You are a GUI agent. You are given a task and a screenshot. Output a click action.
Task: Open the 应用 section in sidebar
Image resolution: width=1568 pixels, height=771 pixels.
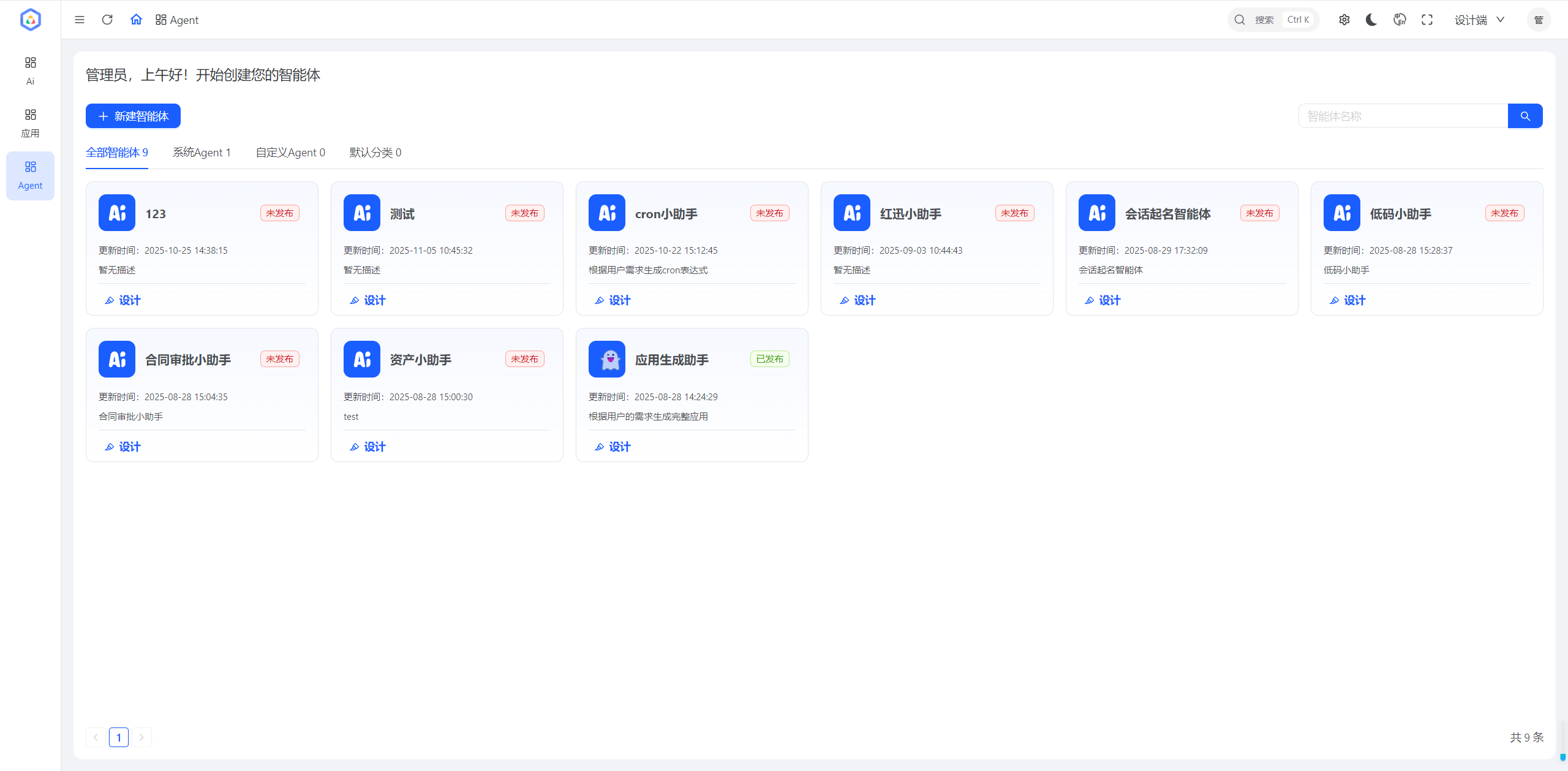30,123
